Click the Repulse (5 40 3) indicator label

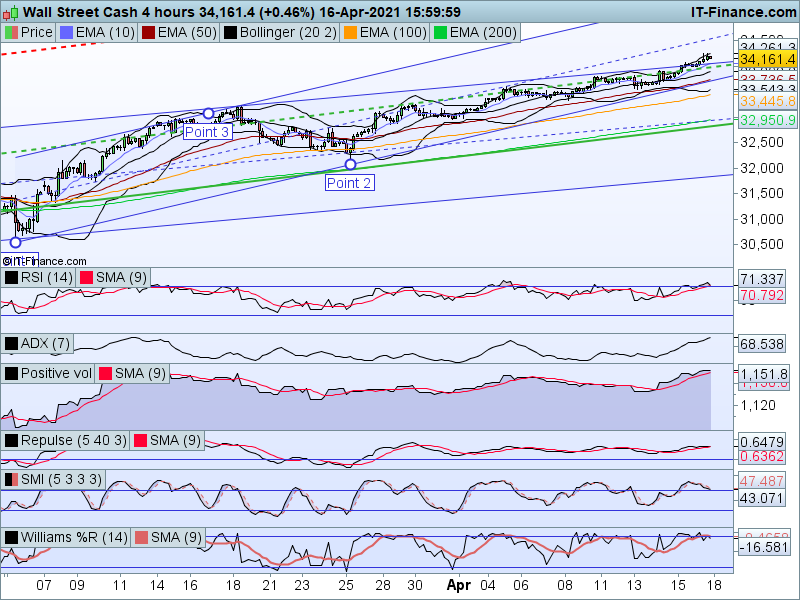[x=73, y=440]
